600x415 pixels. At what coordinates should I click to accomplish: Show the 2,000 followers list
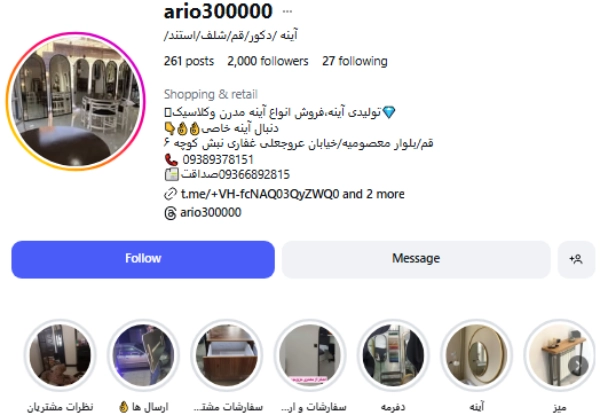[x=267, y=61]
